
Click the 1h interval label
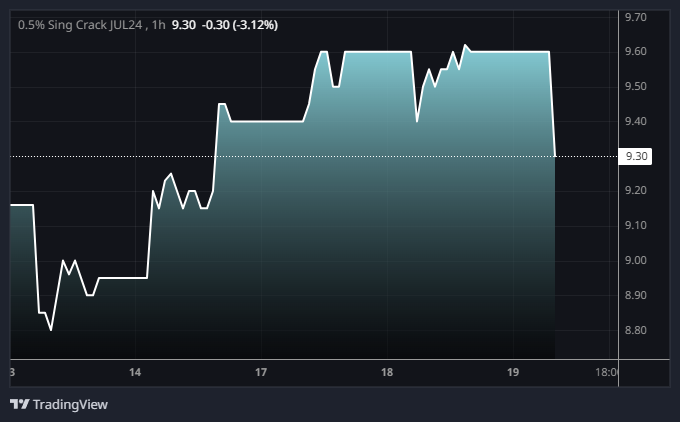(x=160, y=24)
